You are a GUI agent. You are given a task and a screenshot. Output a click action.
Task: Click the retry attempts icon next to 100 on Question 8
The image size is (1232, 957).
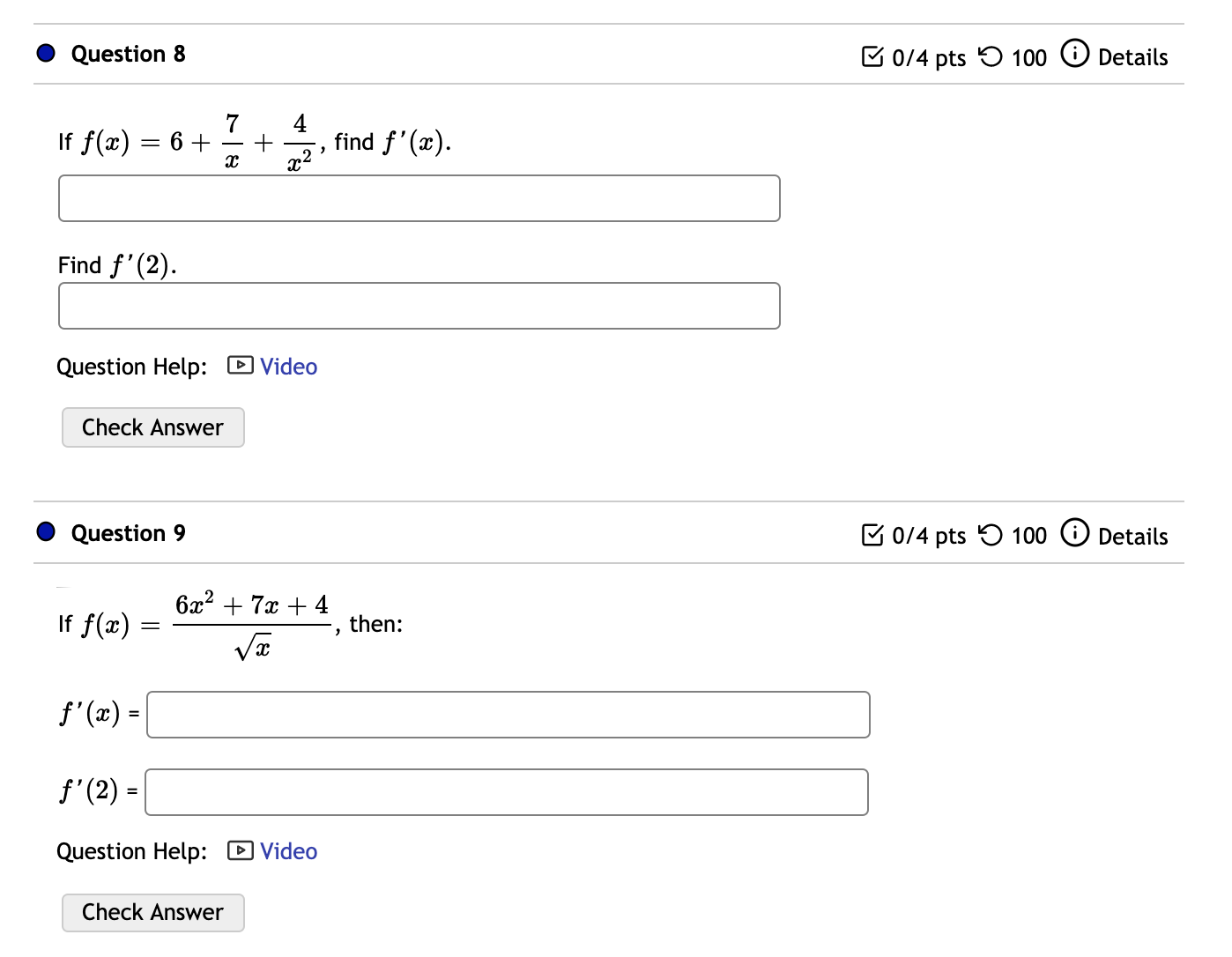click(989, 56)
